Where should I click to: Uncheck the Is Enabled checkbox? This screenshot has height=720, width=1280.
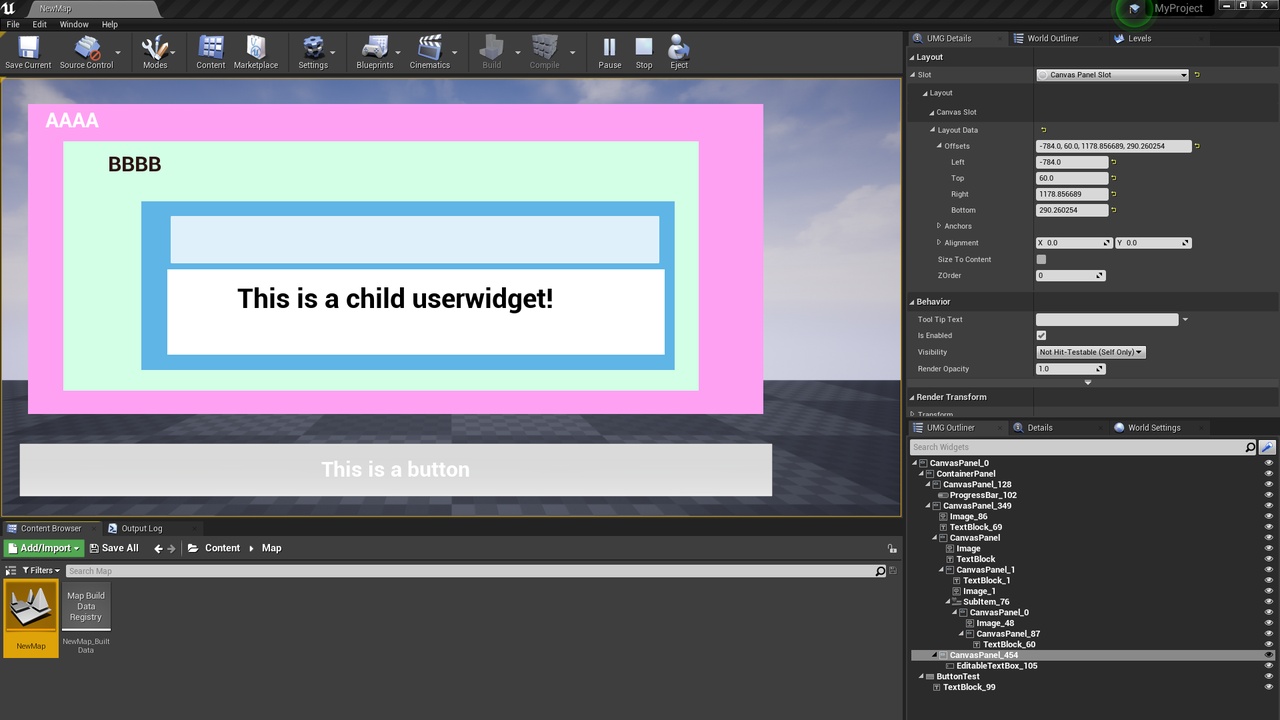point(1041,335)
